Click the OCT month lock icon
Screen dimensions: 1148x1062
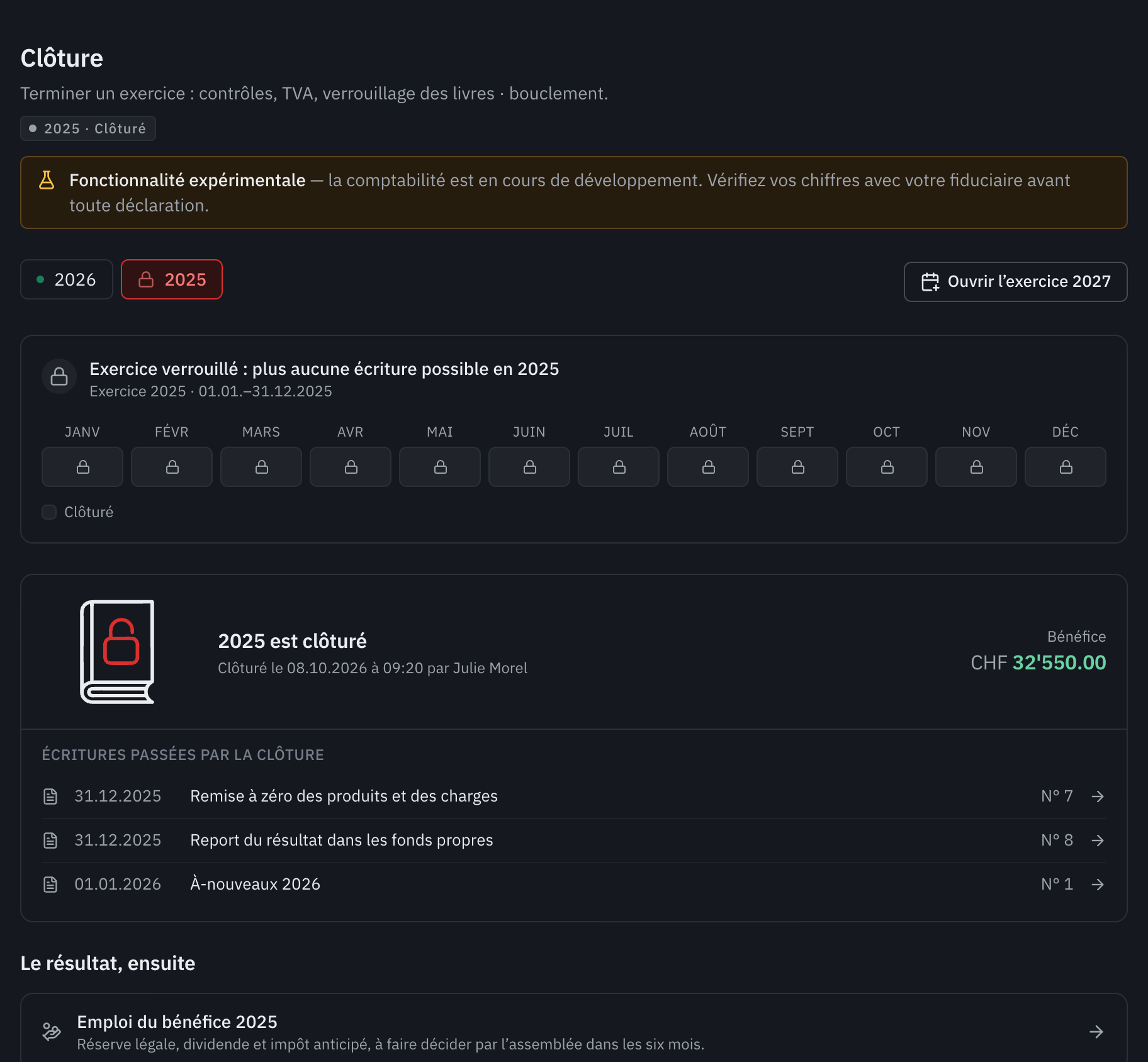tap(887, 467)
